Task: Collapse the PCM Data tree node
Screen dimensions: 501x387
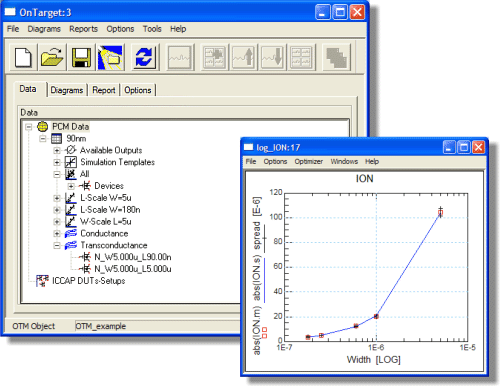Action: tap(29, 127)
